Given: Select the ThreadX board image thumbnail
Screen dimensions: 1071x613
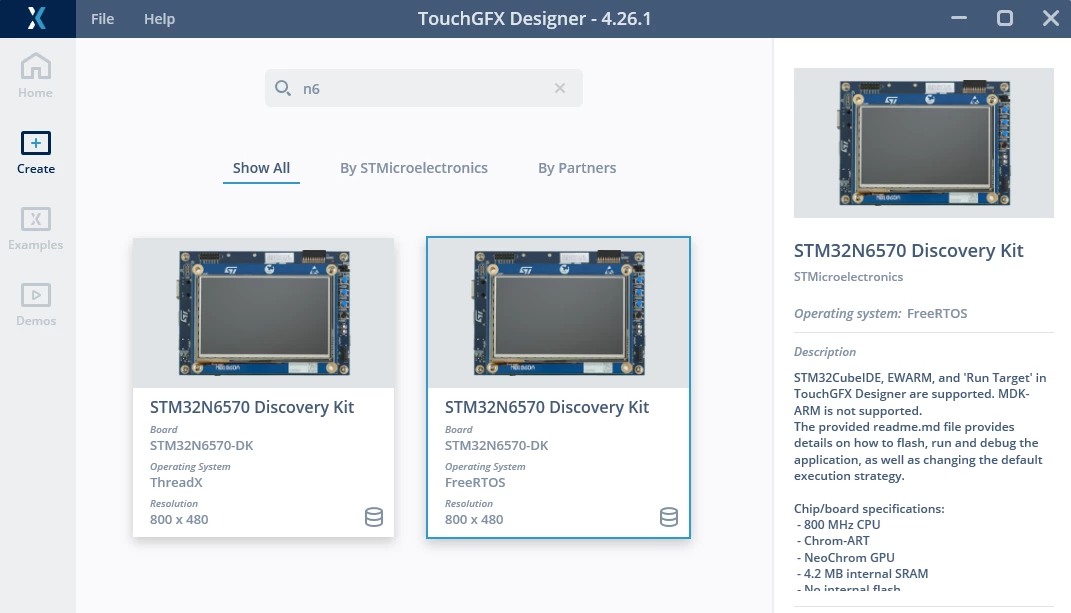Looking at the screenshot, I should click(264, 313).
